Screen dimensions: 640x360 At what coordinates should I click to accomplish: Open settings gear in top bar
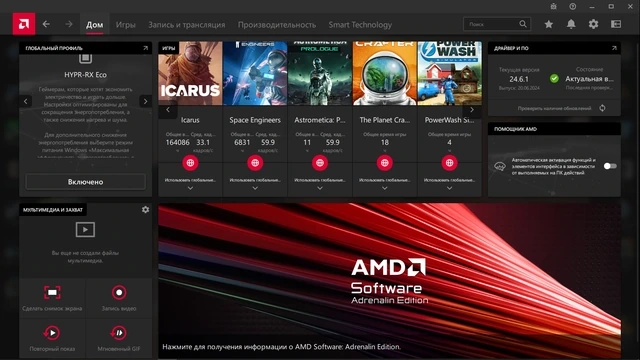click(593, 24)
